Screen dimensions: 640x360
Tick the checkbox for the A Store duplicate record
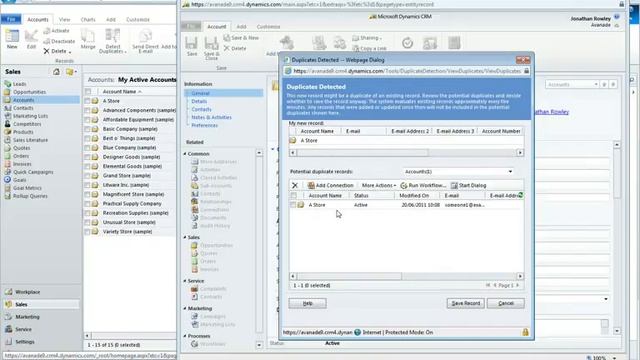point(293,205)
